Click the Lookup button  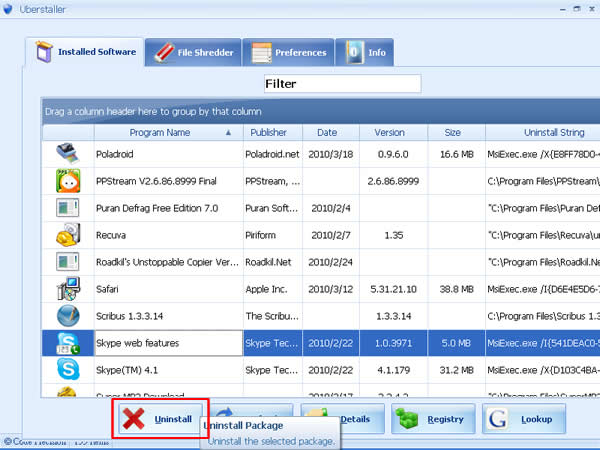point(524,419)
